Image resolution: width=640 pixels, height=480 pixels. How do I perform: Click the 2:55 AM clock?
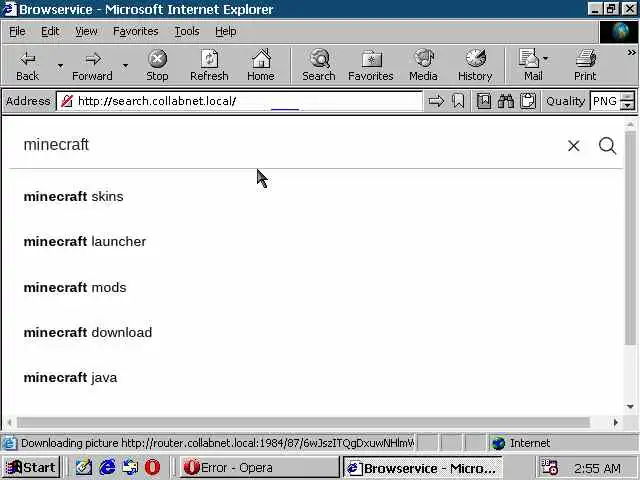(x=597, y=468)
